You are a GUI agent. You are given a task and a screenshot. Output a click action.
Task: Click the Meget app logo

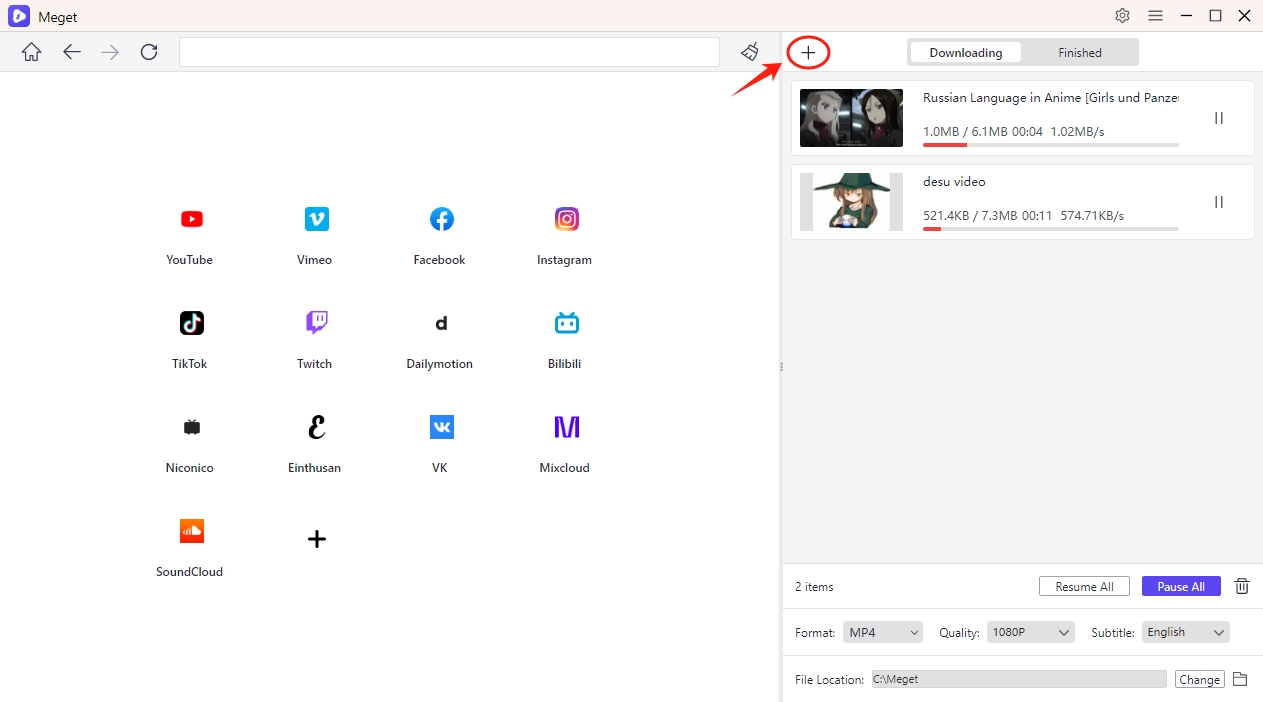pos(18,16)
